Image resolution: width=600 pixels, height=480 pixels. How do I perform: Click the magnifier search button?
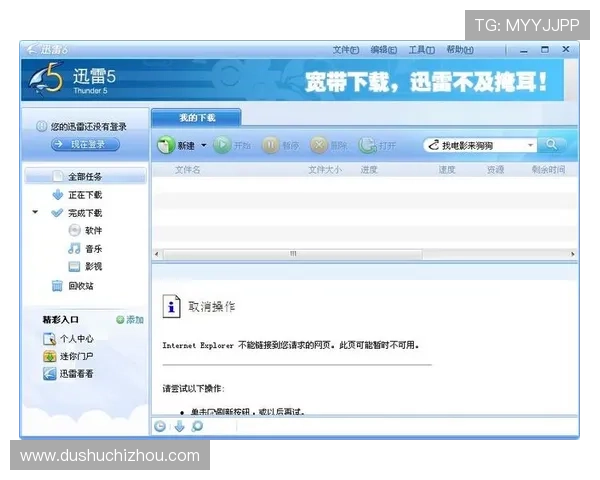(551, 145)
